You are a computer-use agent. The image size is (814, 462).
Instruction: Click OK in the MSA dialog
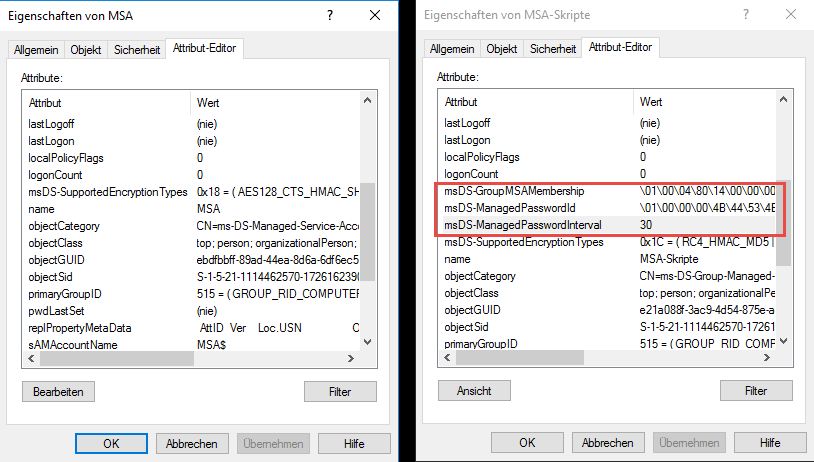(x=111, y=443)
